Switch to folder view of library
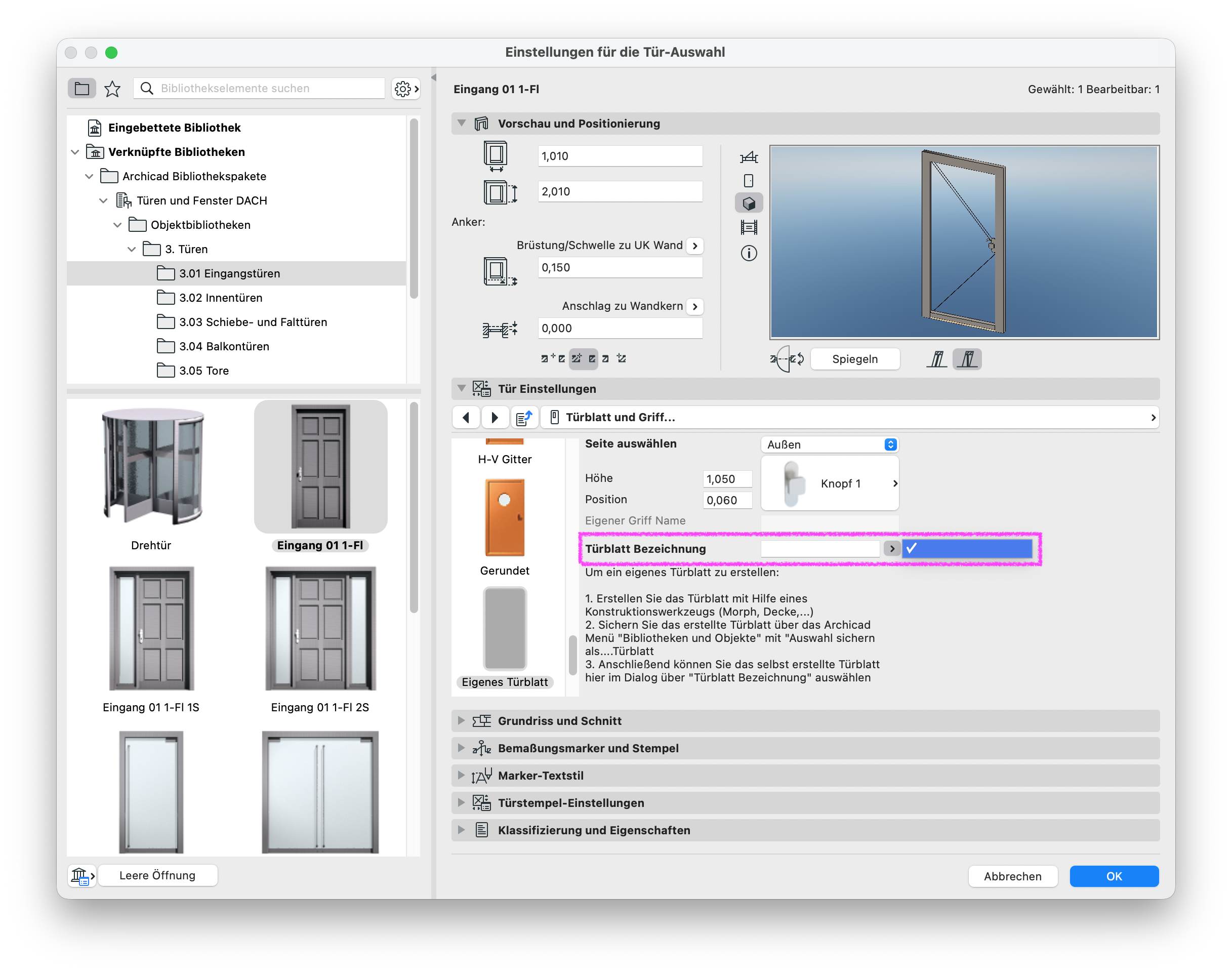1232x974 pixels. 82,89
